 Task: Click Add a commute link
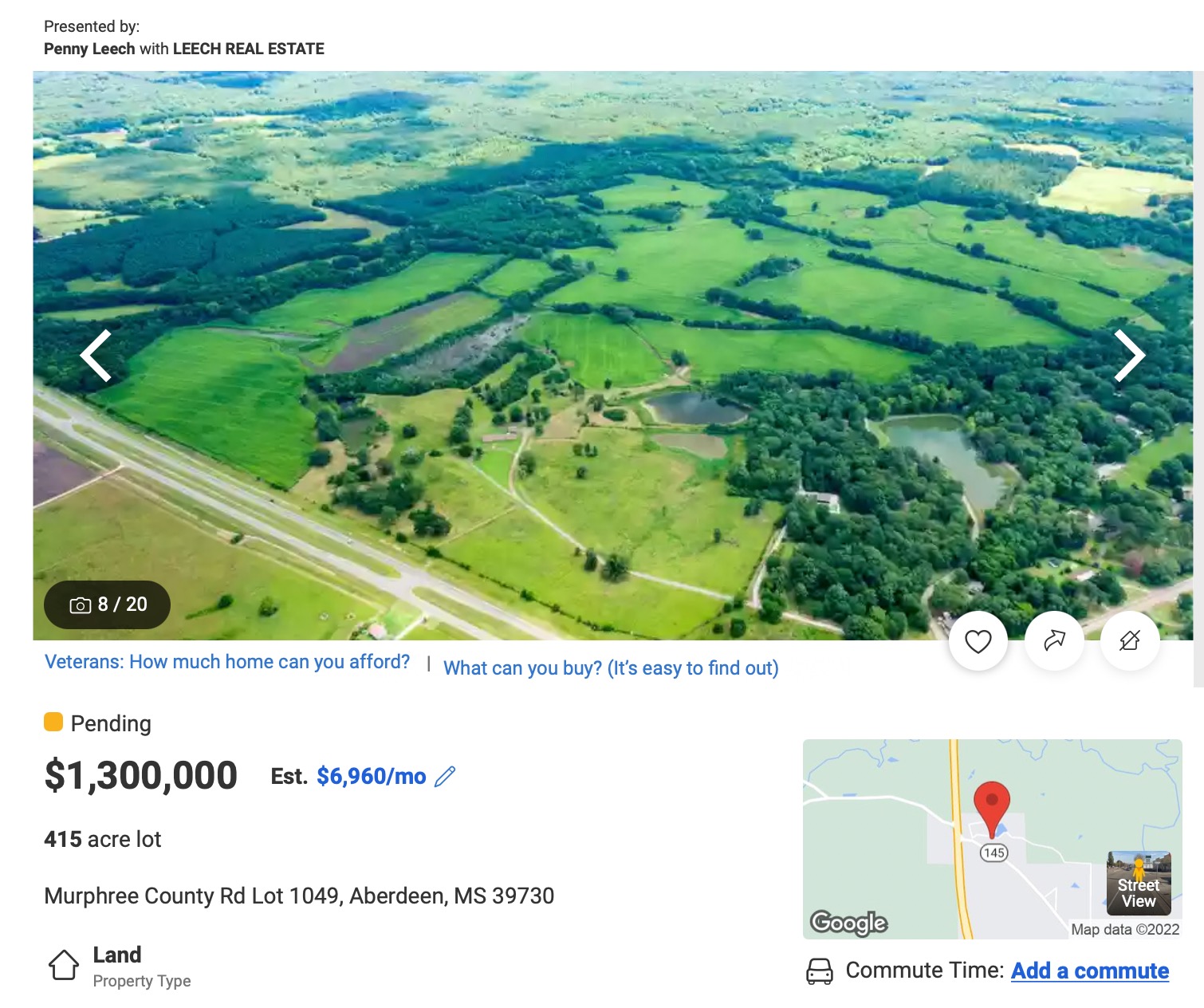pos(1089,971)
